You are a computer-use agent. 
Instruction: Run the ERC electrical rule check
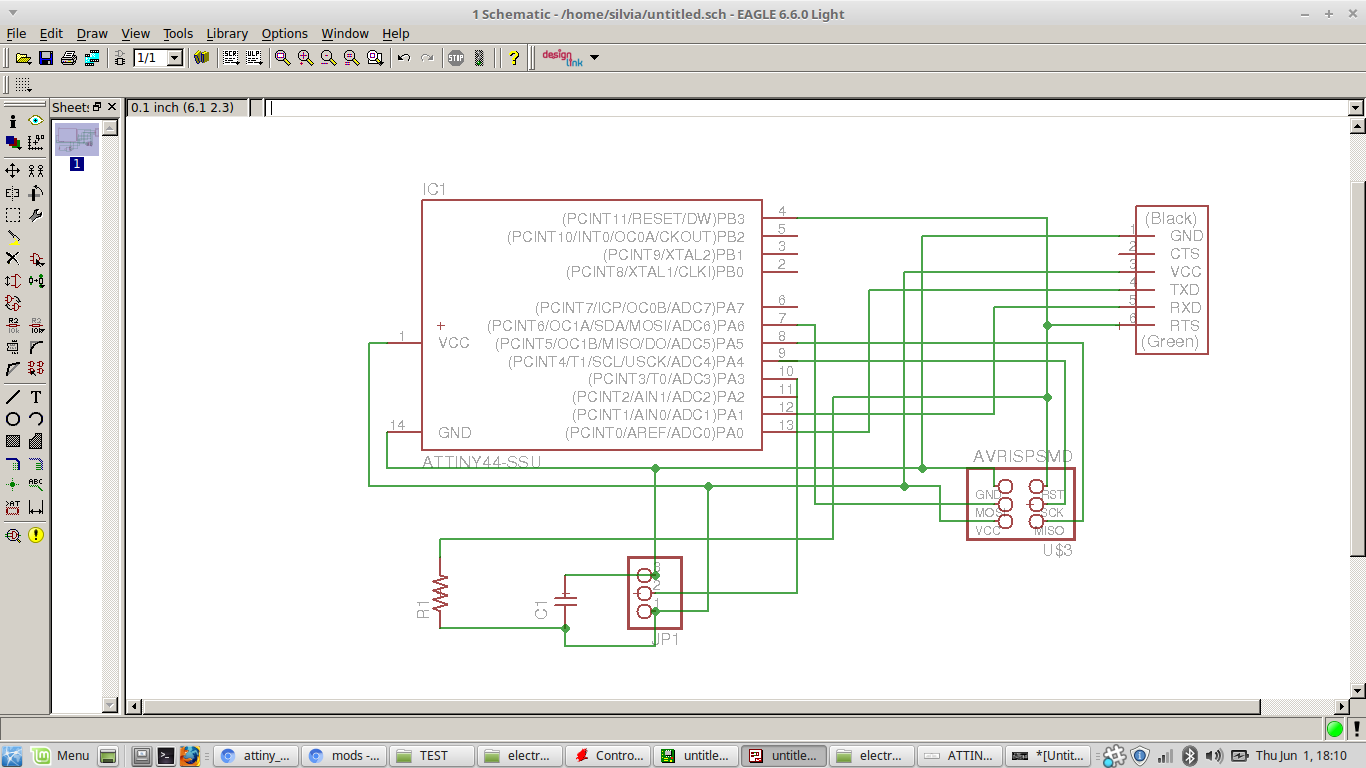pos(13,535)
